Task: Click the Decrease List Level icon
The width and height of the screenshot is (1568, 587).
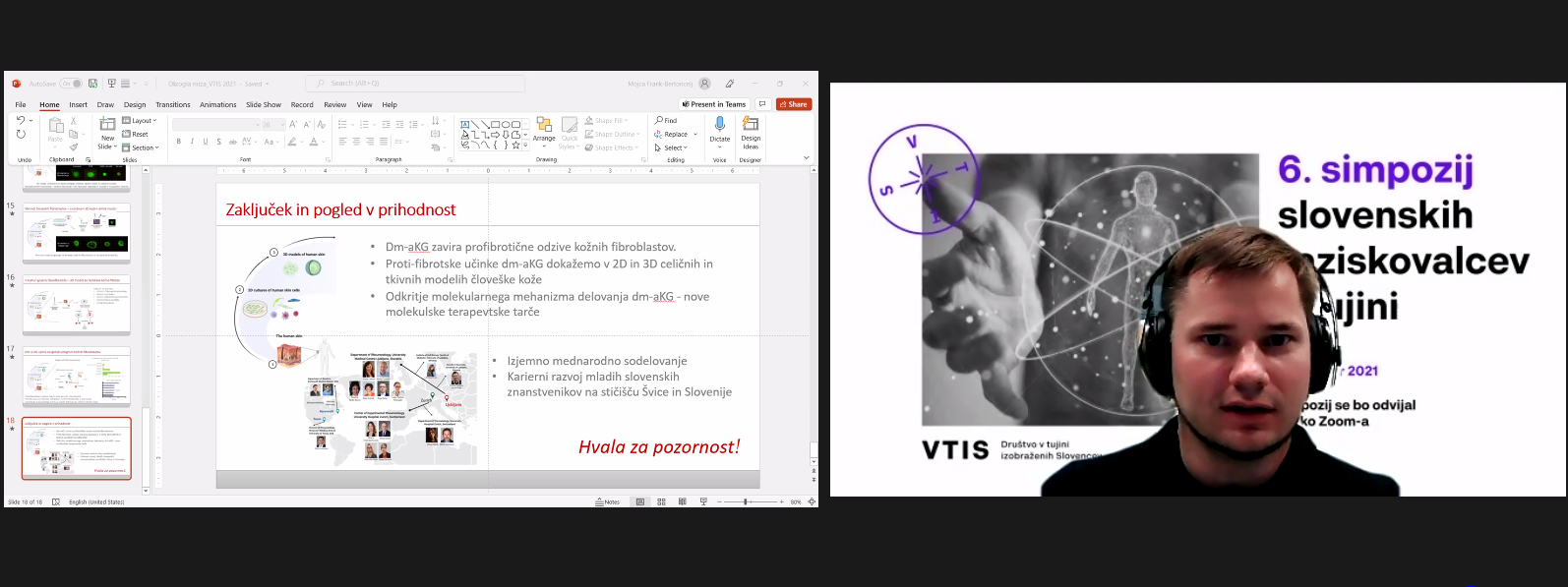Action: click(x=386, y=125)
